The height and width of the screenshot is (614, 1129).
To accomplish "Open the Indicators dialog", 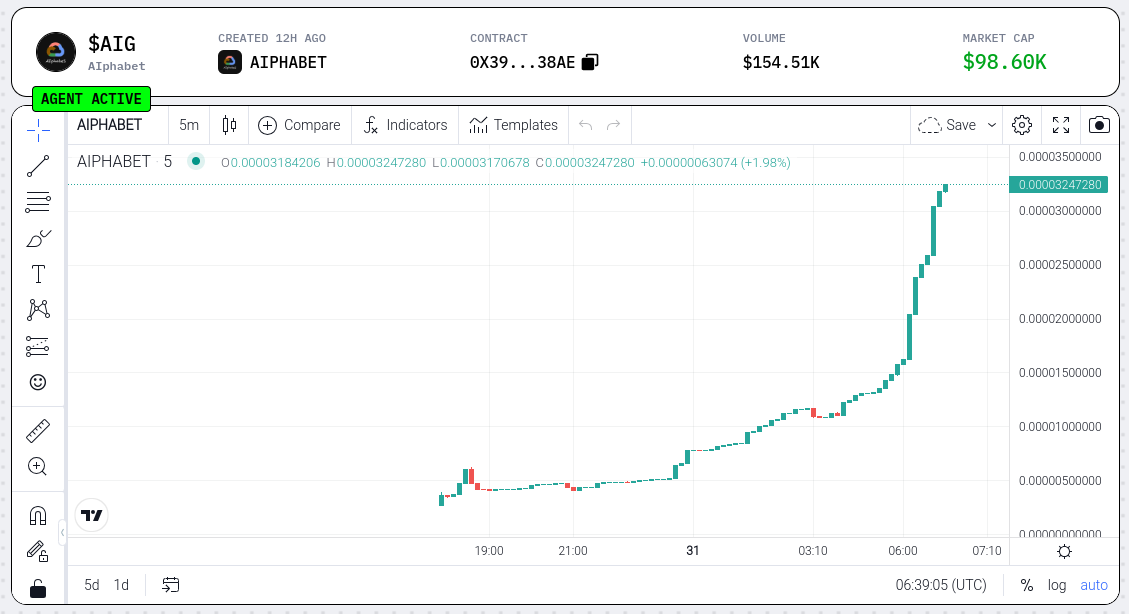I will (x=405, y=125).
